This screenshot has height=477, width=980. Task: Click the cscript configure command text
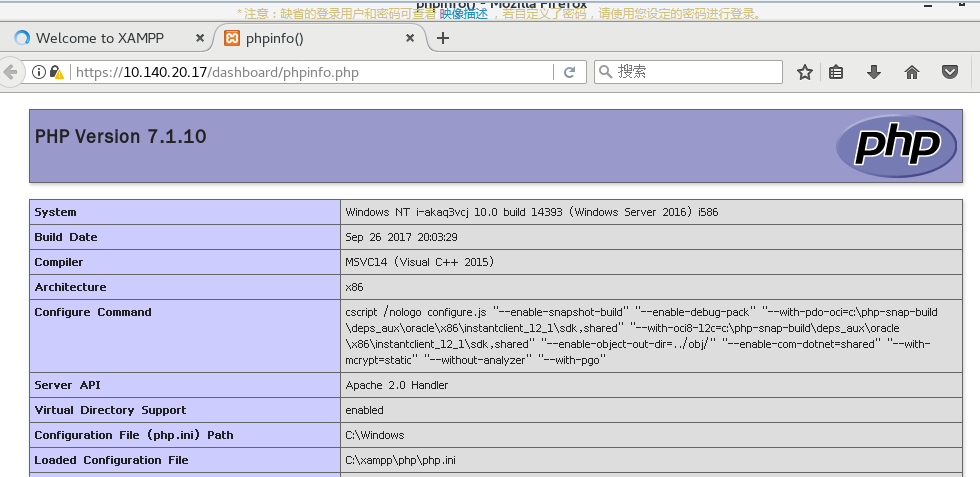641,336
